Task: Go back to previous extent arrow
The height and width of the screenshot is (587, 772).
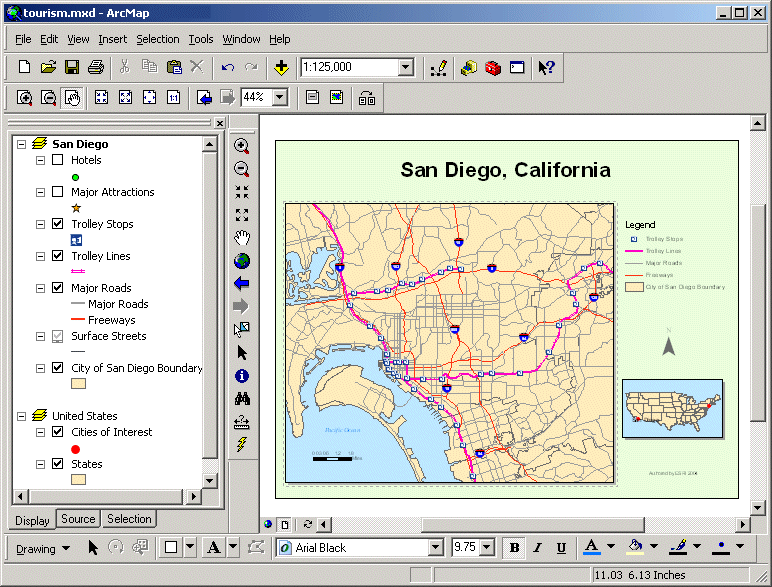Action: pos(241,284)
